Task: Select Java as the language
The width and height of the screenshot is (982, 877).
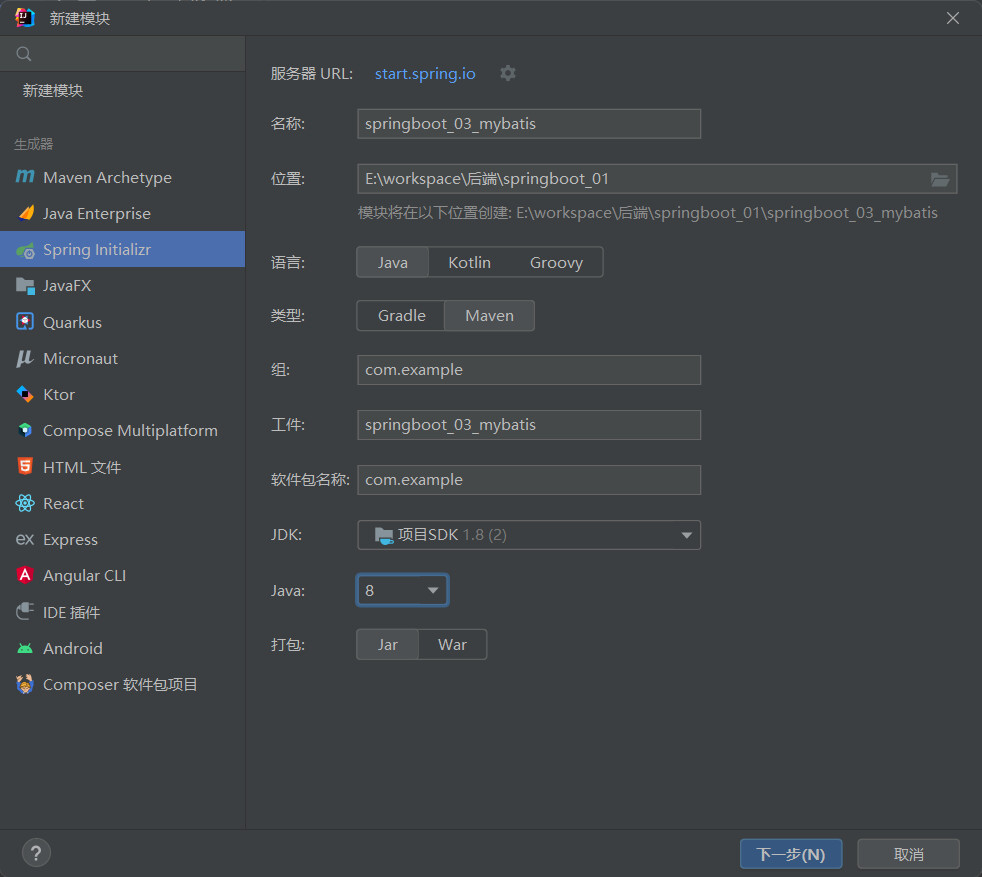Action: click(393, 262)
